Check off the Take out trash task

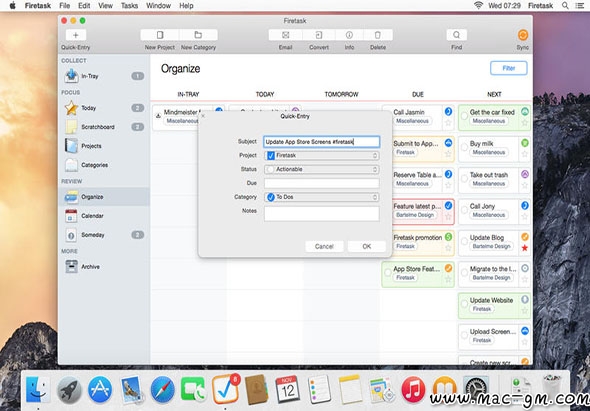pos(465,179)
